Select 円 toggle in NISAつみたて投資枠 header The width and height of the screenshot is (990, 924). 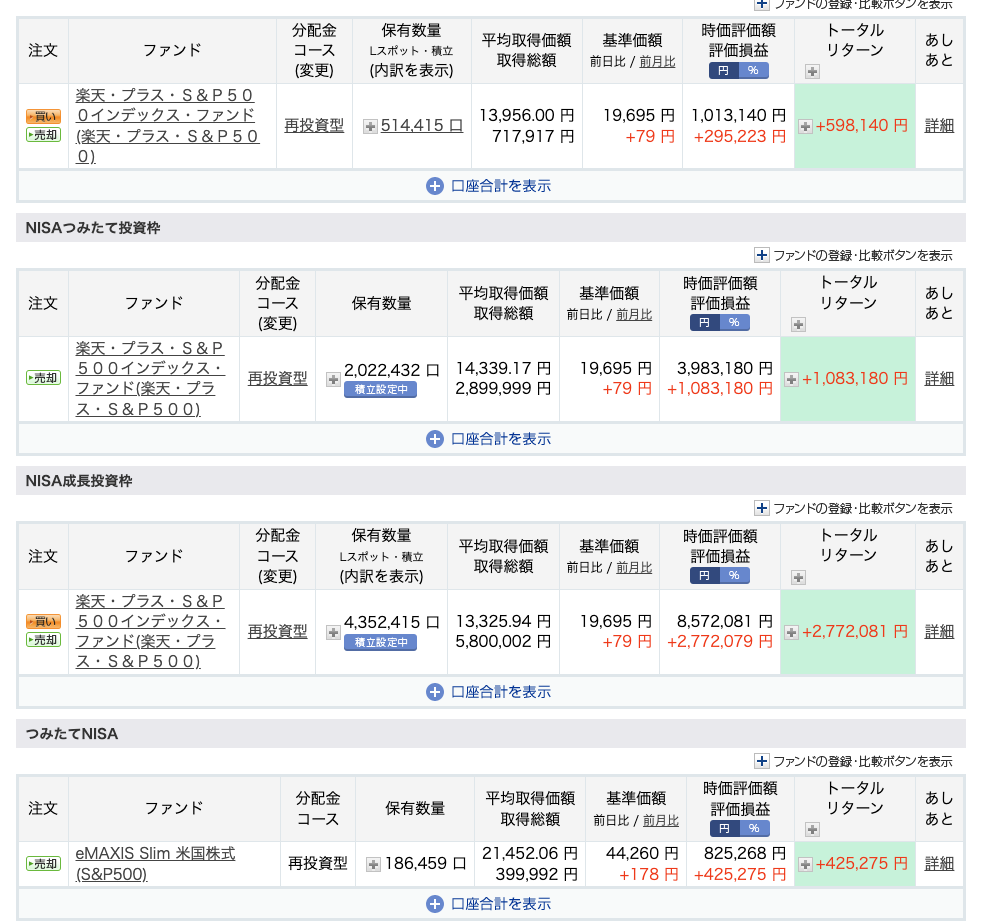[x=705, y=323]
